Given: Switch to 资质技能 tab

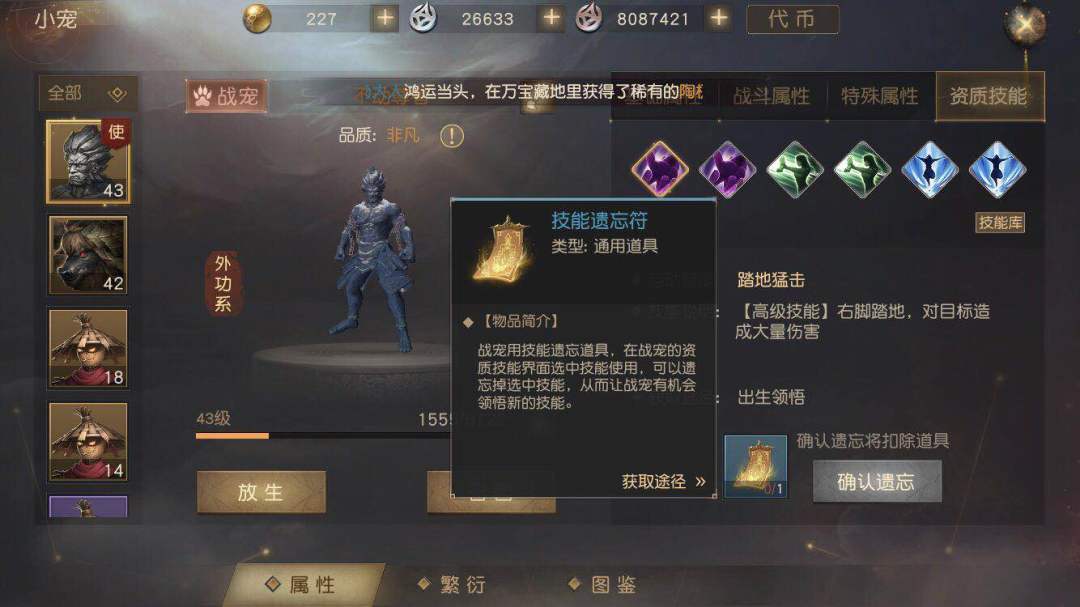Looking at the screenshot, I should [989, 96].
